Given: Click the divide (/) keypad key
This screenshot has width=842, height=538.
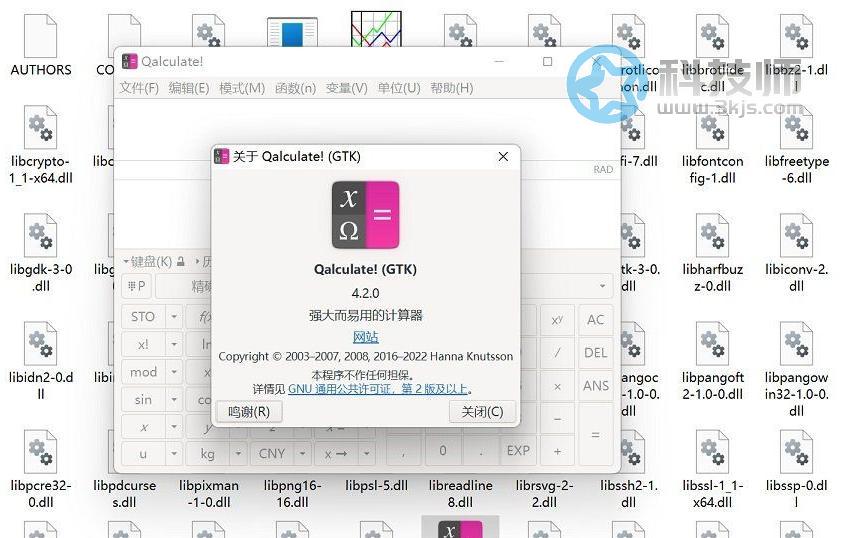Looking at the screenshot, I should pyautogui.click(x=557, y=353).
